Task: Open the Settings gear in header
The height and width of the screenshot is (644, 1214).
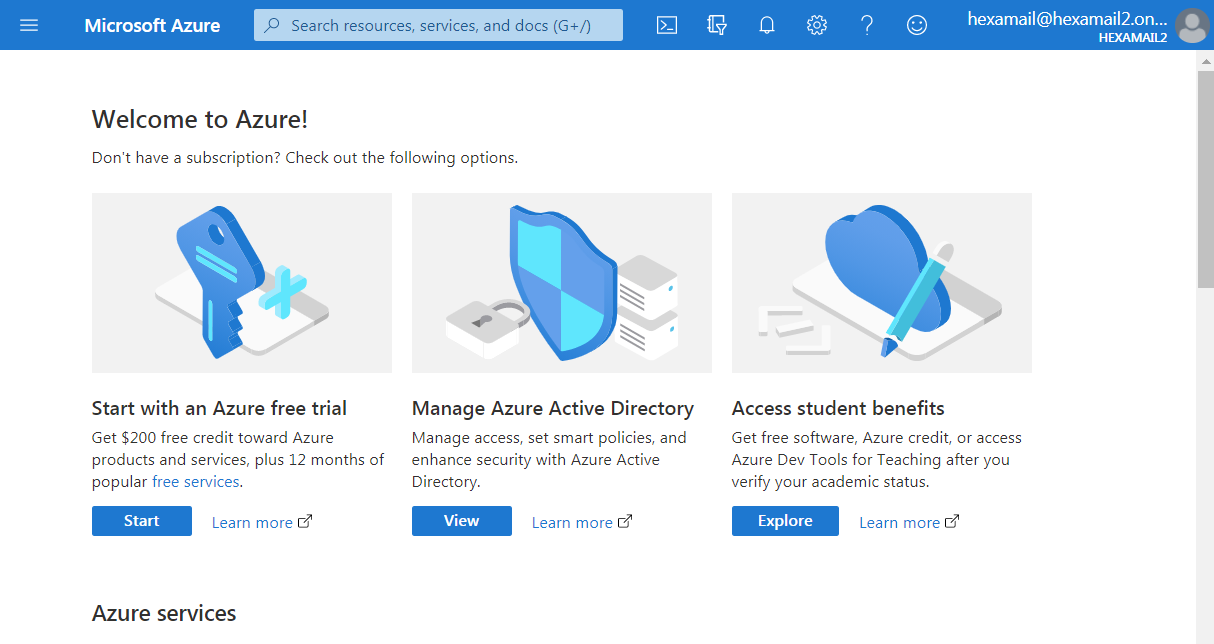Action: 817,25
